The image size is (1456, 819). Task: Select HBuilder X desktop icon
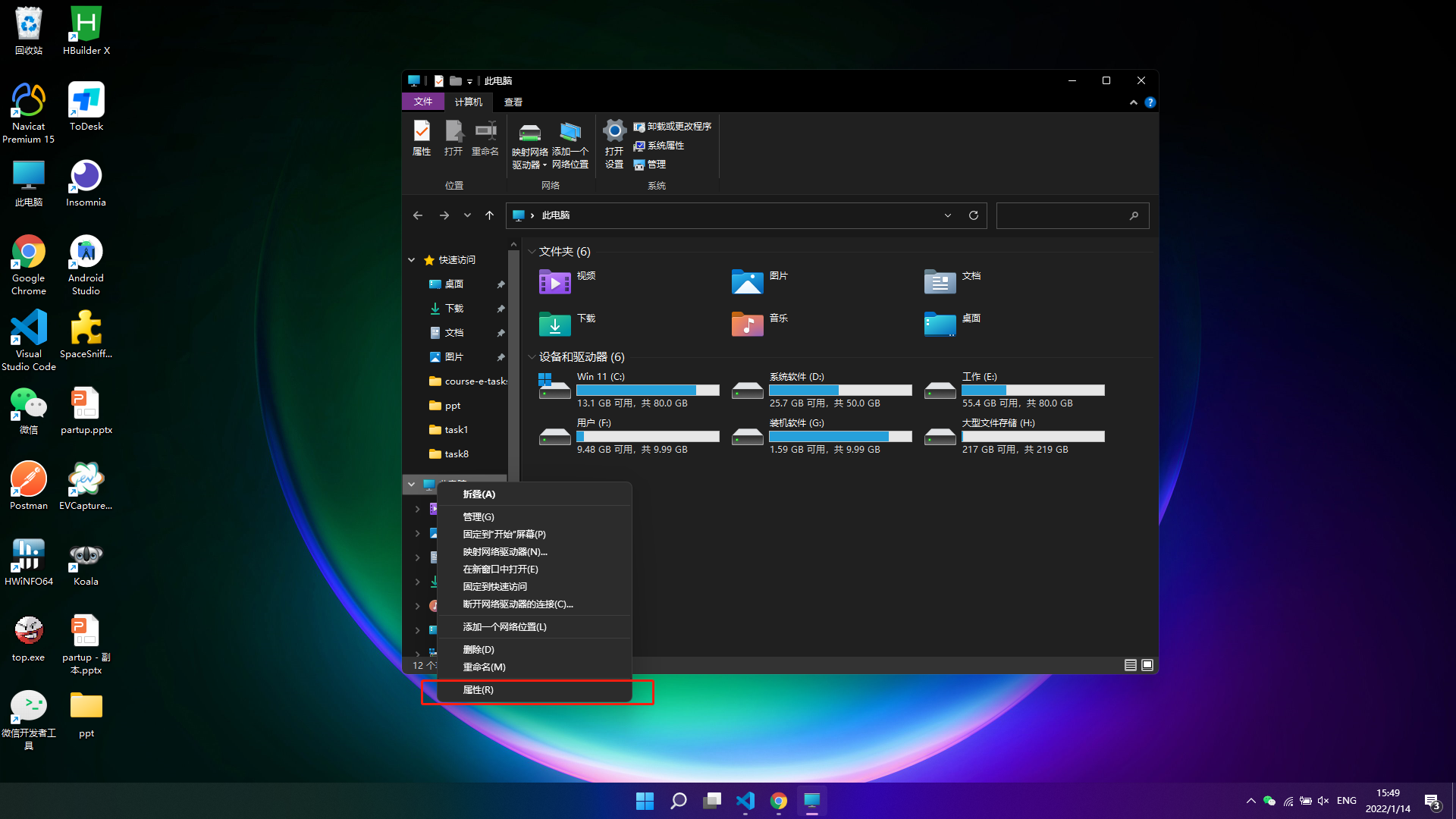click(x=86, y=31)
